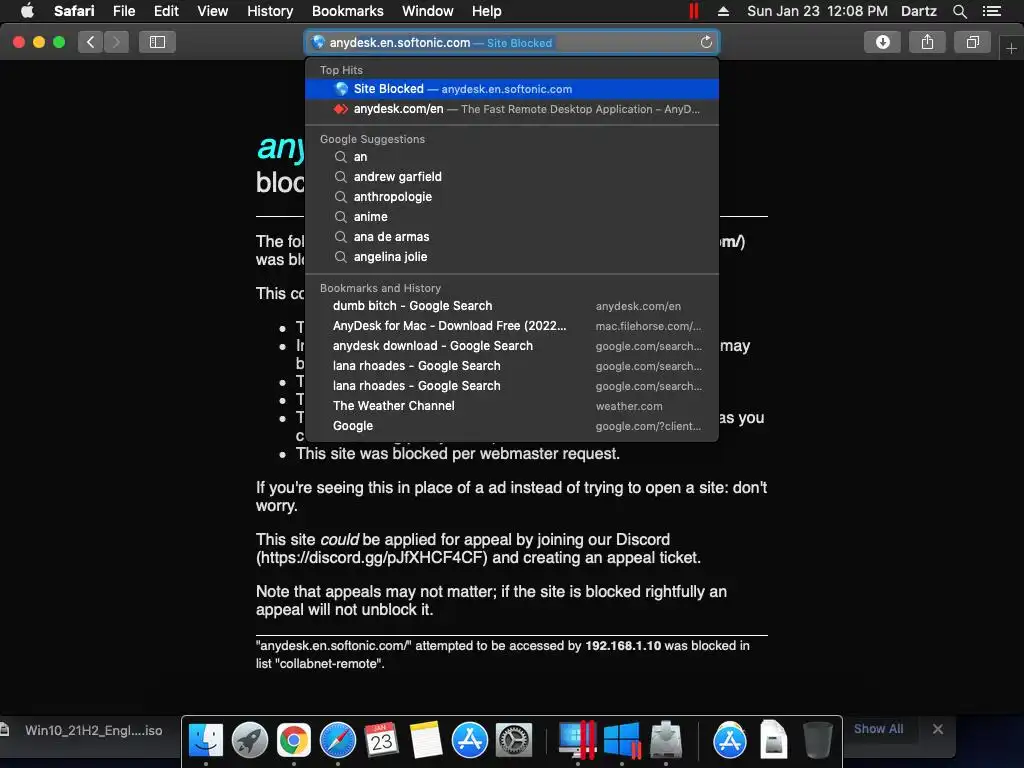Click the date and time in menu bar
Image resolution: width=1024 pixels, height=768 pixels.
[x=817, y=11]
